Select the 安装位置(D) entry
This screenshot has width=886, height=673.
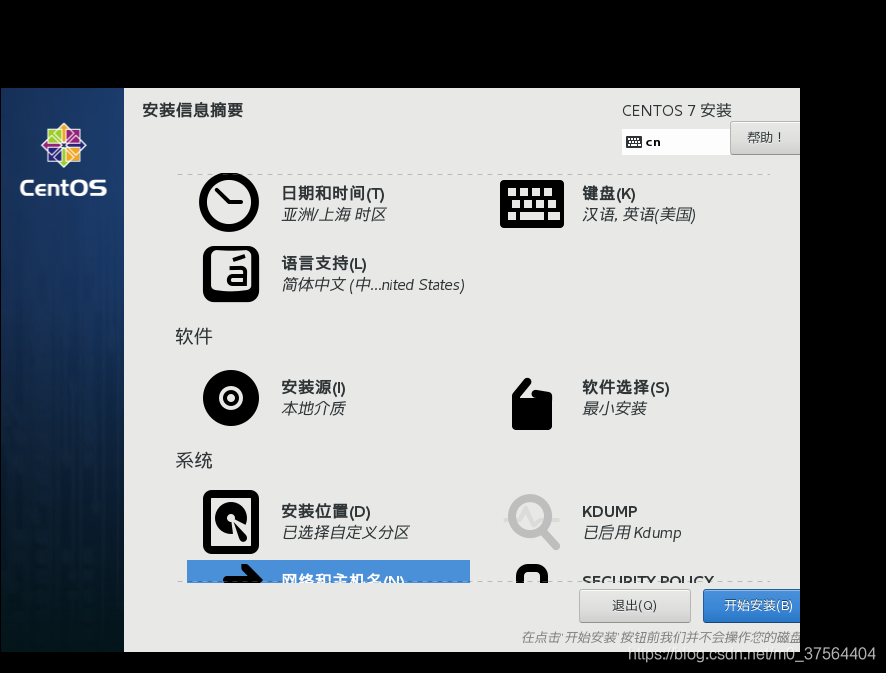[326, 511]
